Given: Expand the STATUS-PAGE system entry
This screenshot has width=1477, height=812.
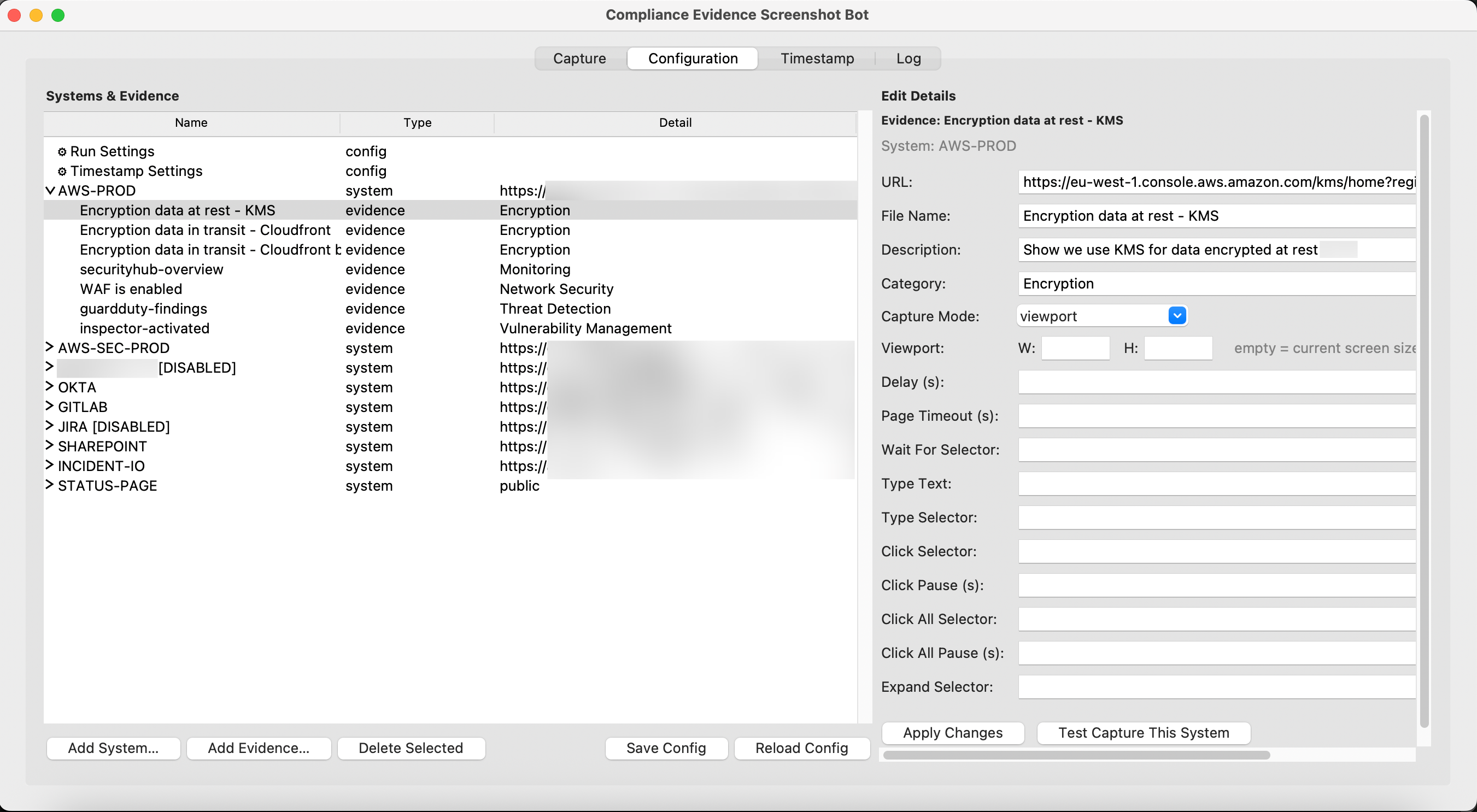Looking at the screenshot, I should (x=49, y=485).
